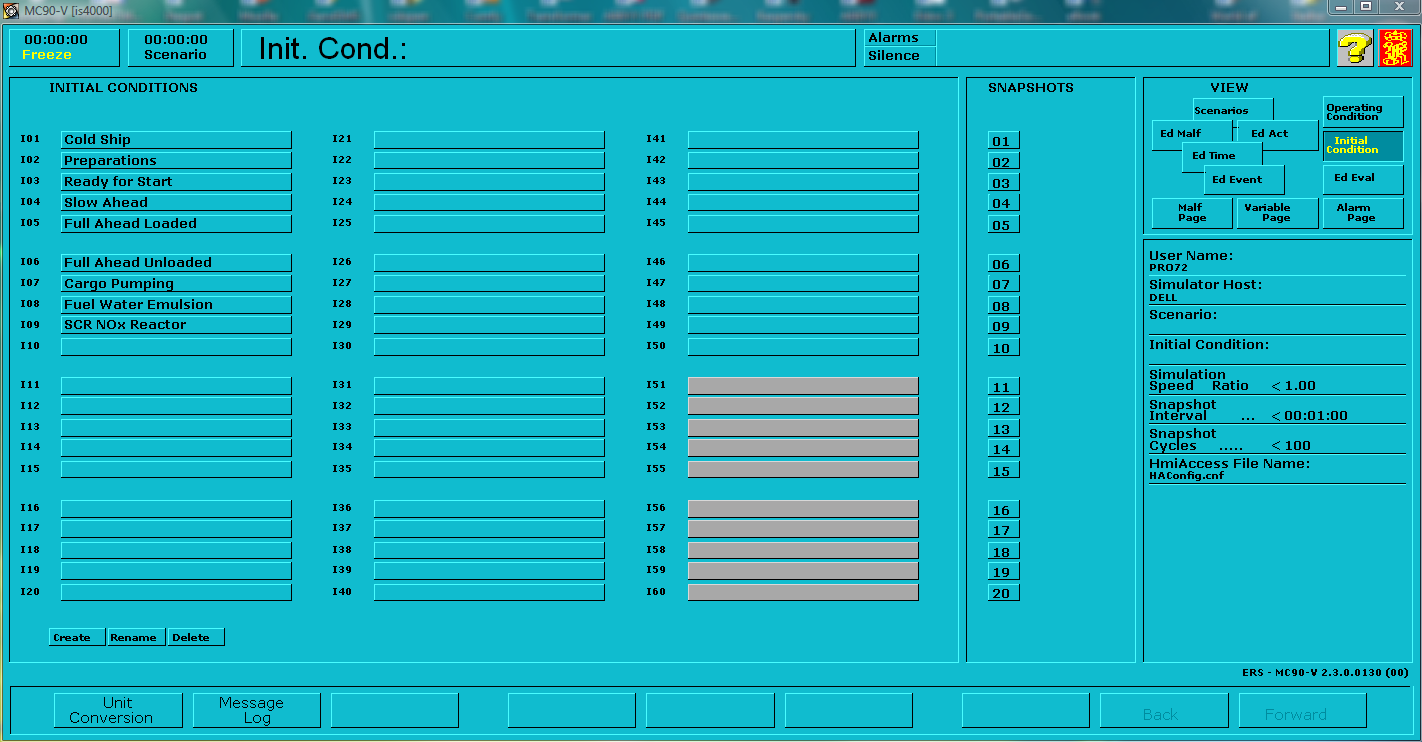Select snapshot 10
The height and width of the screenshot is (742, 1422).
(x=1002, y=348)
